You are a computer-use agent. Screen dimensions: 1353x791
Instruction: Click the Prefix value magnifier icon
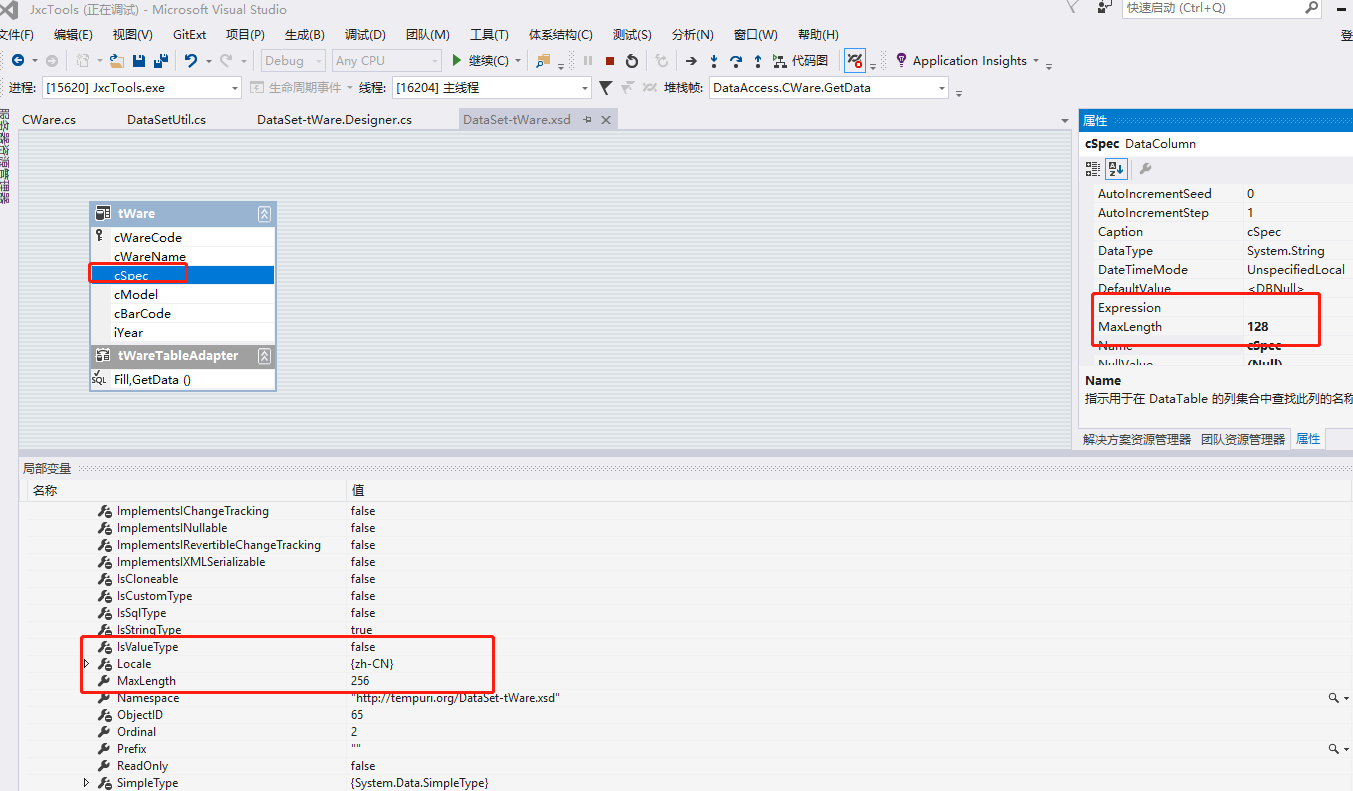1334,749
